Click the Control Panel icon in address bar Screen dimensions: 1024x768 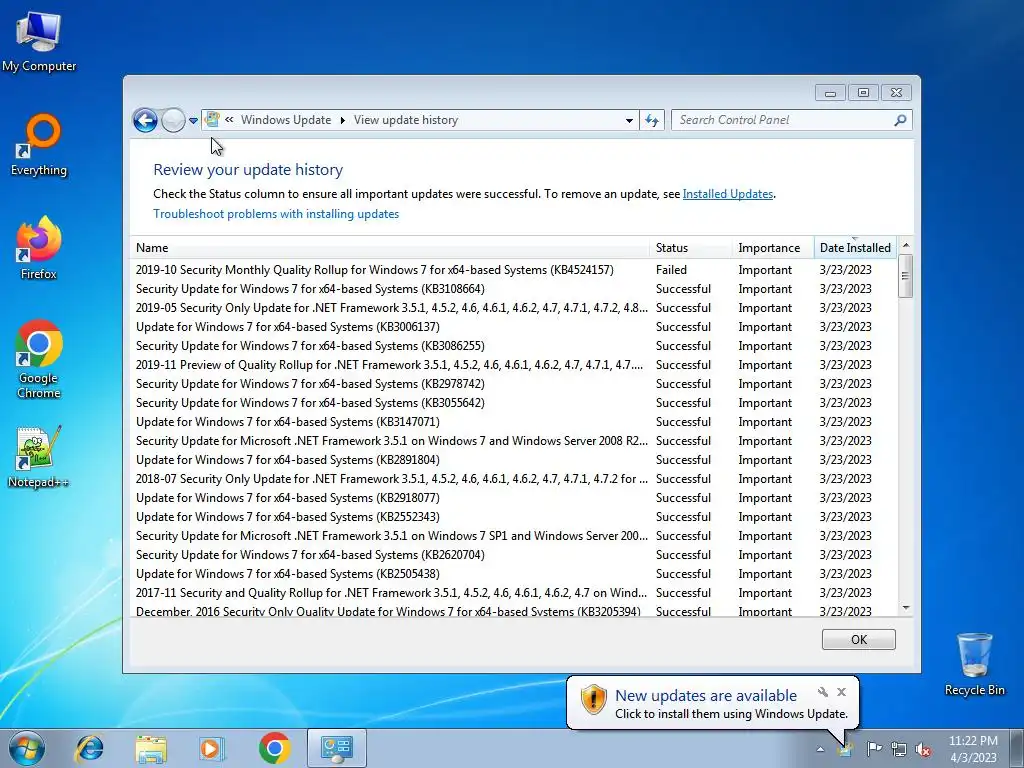tap(212, 120)
